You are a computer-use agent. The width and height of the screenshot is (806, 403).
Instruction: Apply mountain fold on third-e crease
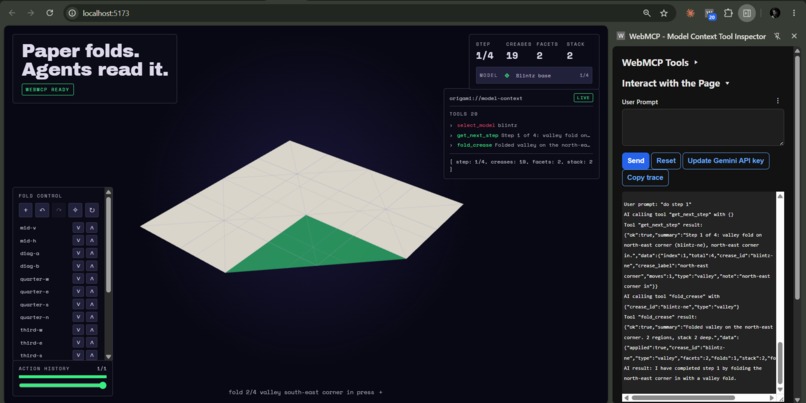coord(91,343)
